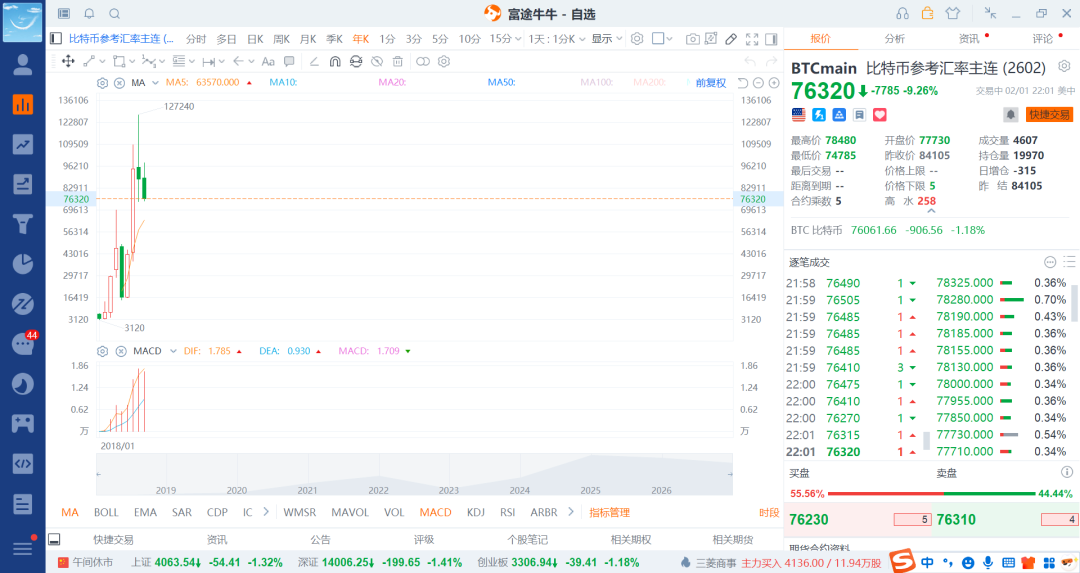The image size is (1080, 573).
Task: Open the 分析 tab
Action: click(x=895, y=39)
